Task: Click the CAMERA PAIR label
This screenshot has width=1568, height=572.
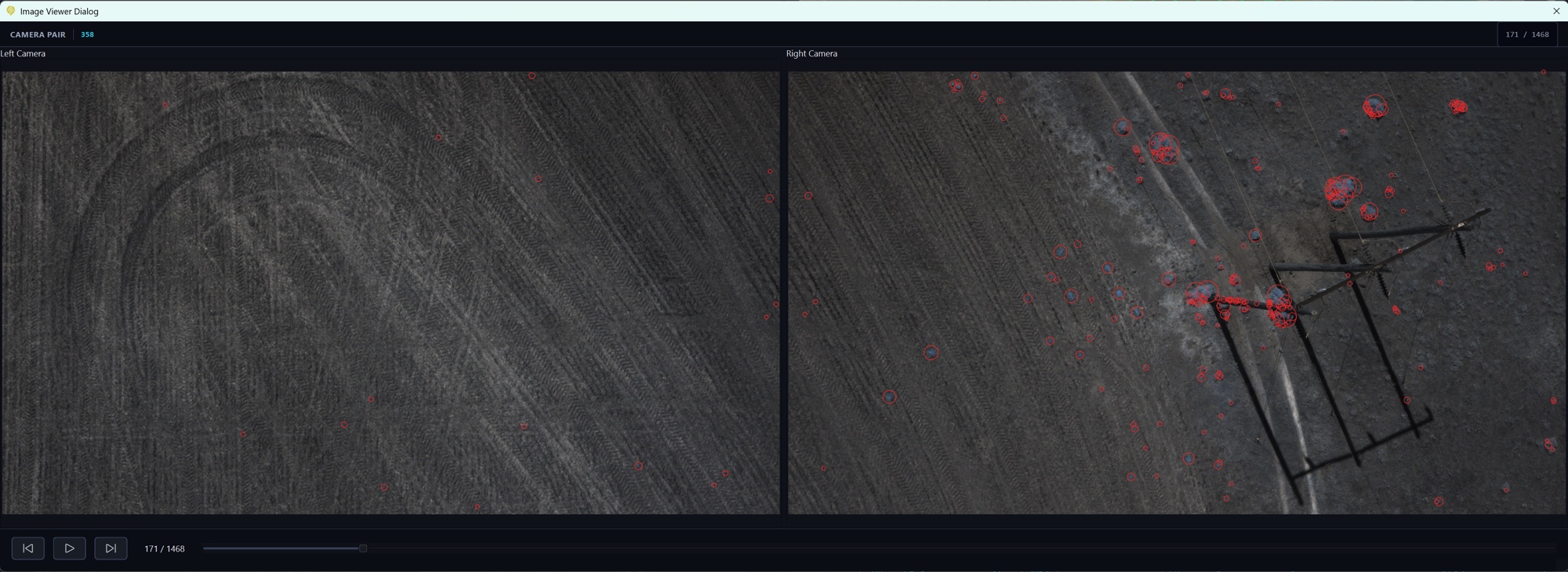Action: pyautogui.click(x=38, y=34)
